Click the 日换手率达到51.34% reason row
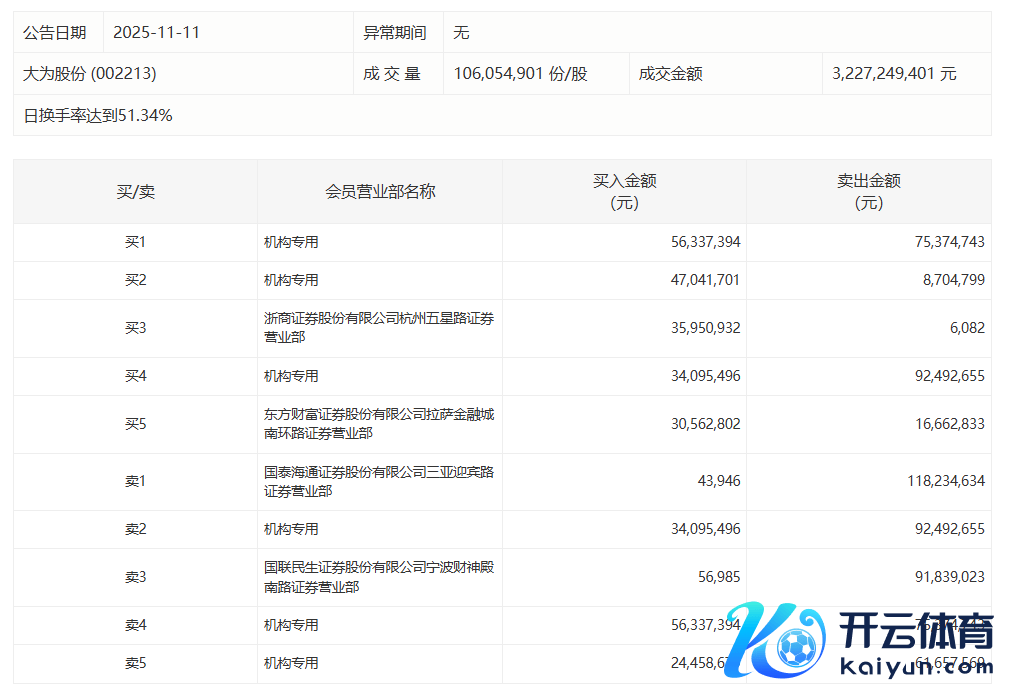1009x700 pixels. click(98, 115)
